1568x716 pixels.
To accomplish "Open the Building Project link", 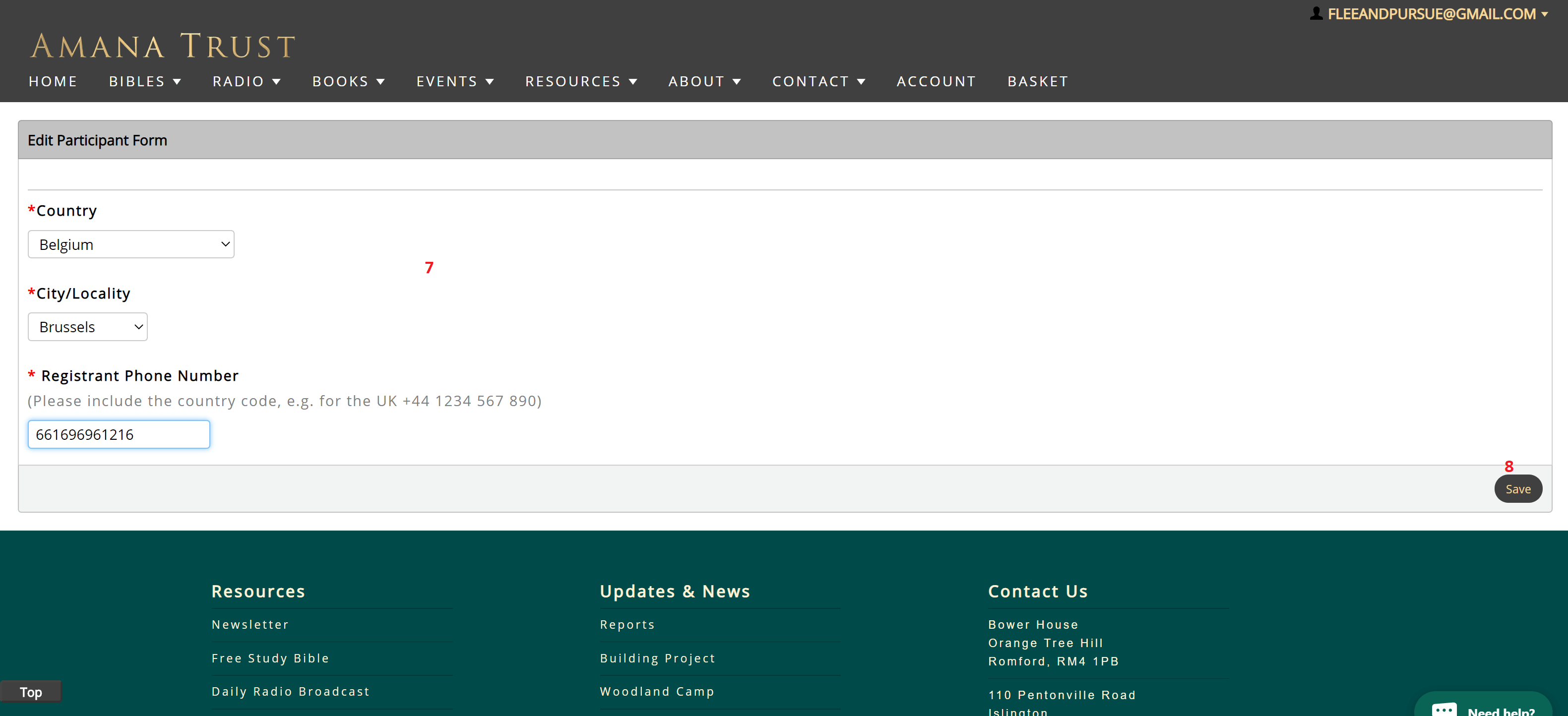I will (657, 657).
